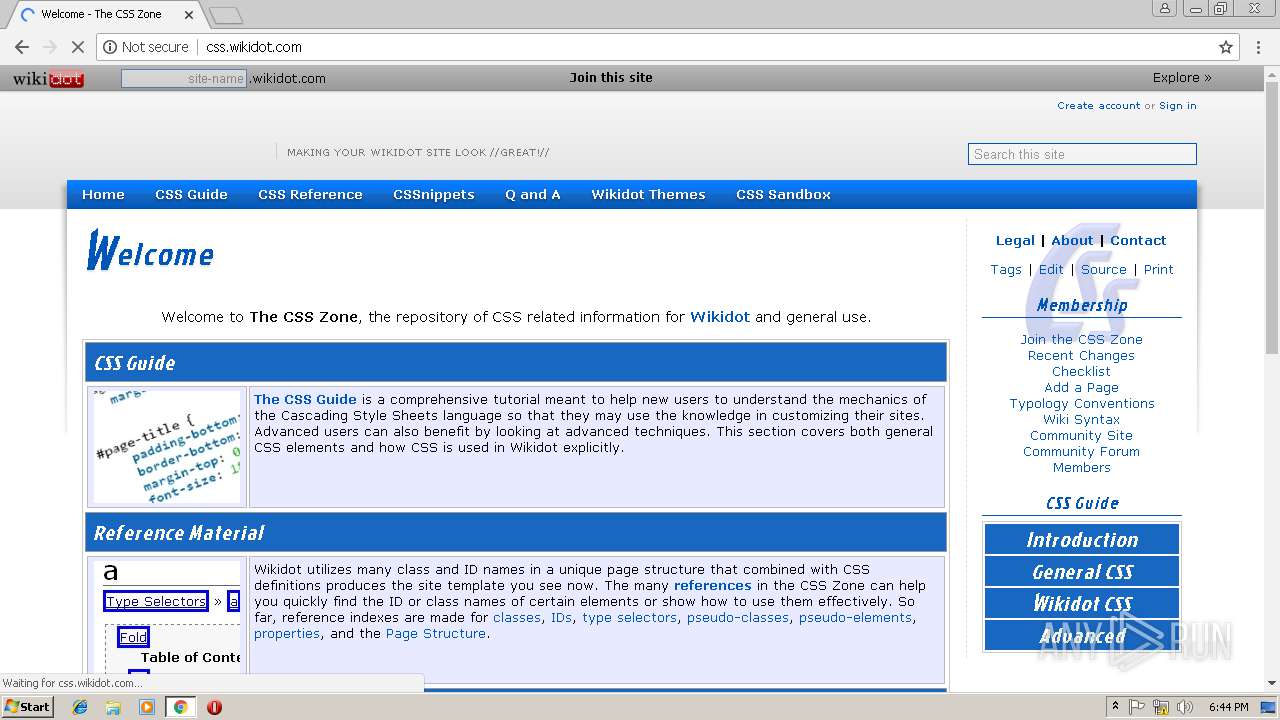
Task: Click the Wikidot link in welcome text
Action: (x=720, y=317)
